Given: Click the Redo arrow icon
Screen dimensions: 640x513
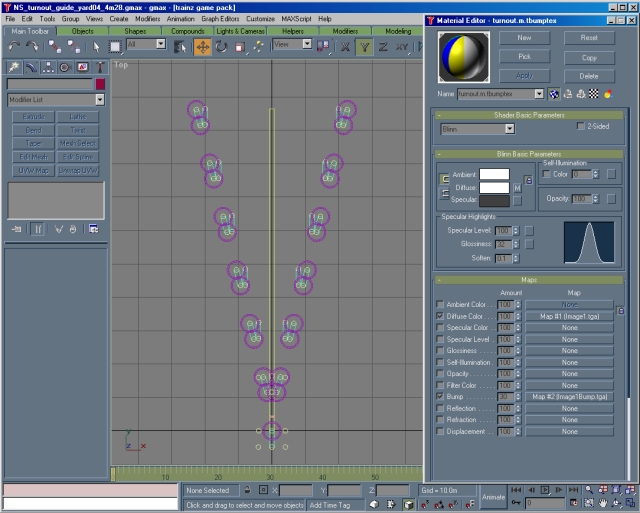Looking at the screenshot, I should click(32, 47).
